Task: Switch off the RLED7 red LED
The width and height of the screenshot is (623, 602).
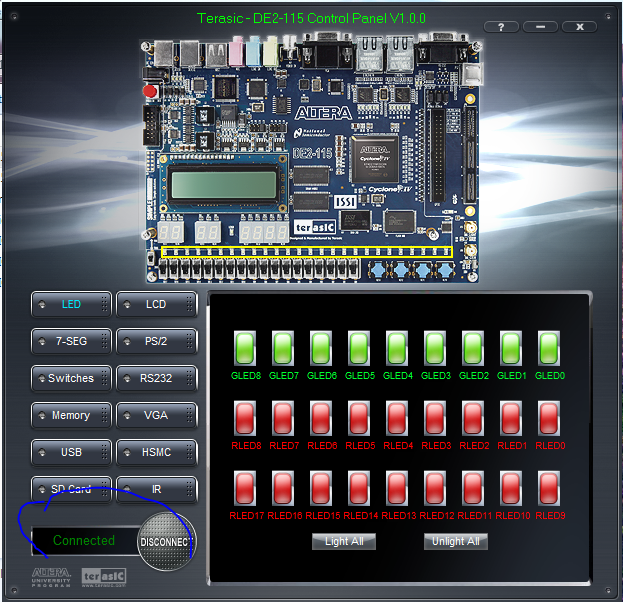Action: pyautogui.click(x=282, y=418)
